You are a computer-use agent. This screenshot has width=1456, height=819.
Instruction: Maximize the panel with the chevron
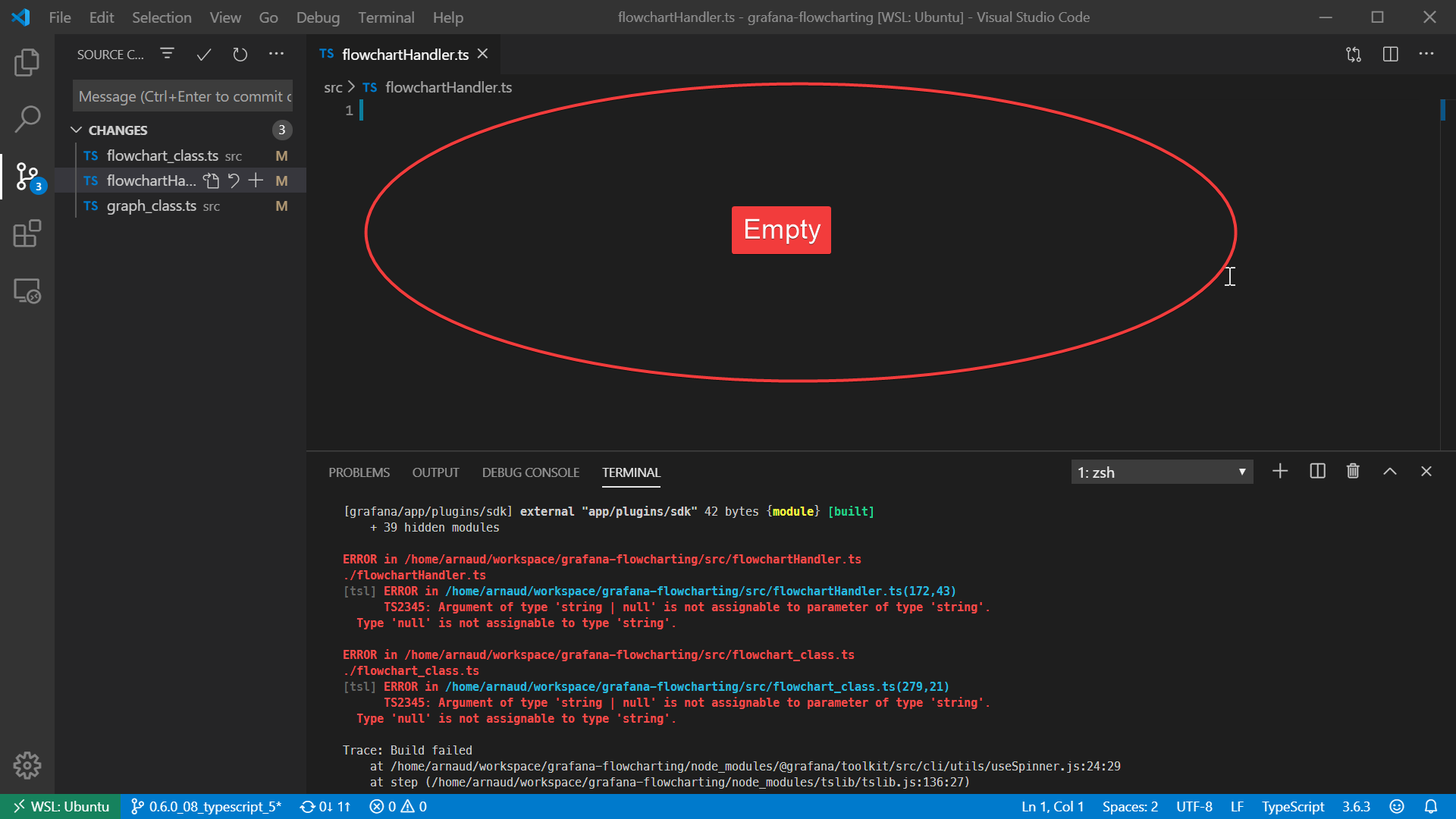[x=1390, y=471]
